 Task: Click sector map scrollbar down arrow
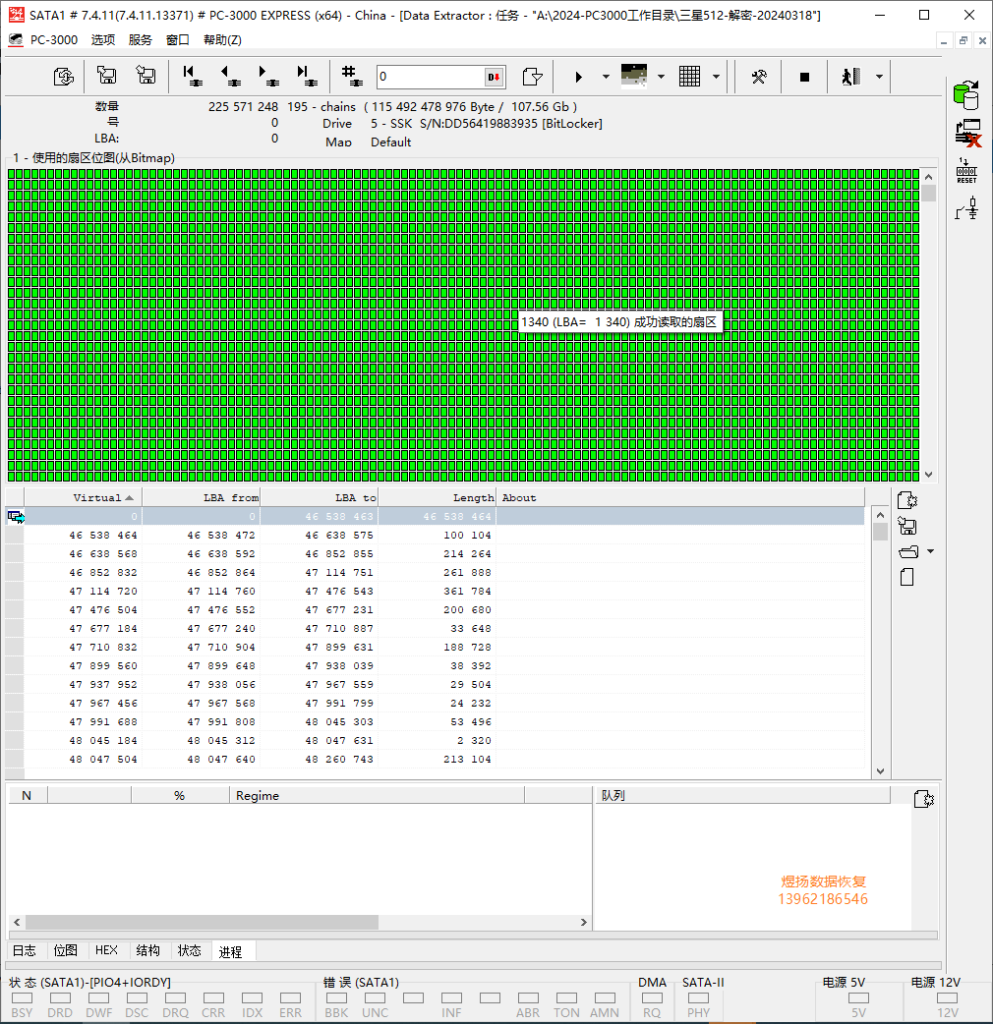(928, 475)
